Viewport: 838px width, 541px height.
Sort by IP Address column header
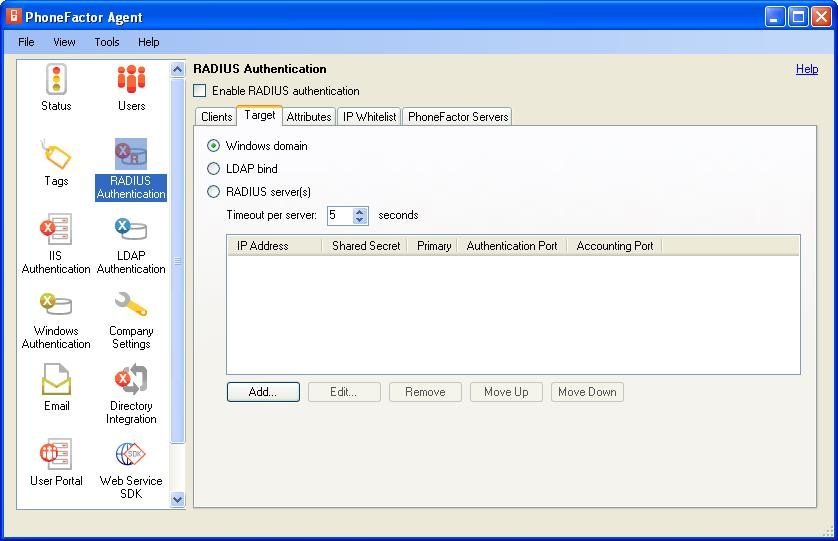point(275,245)
